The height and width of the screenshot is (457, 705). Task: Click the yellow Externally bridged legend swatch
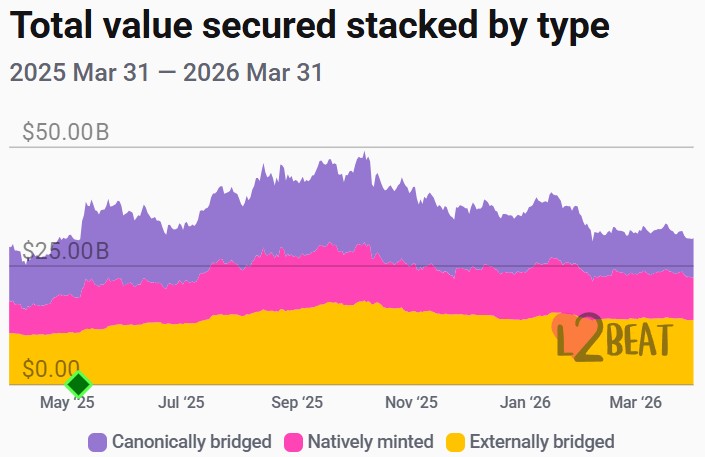tap(455, 441)
